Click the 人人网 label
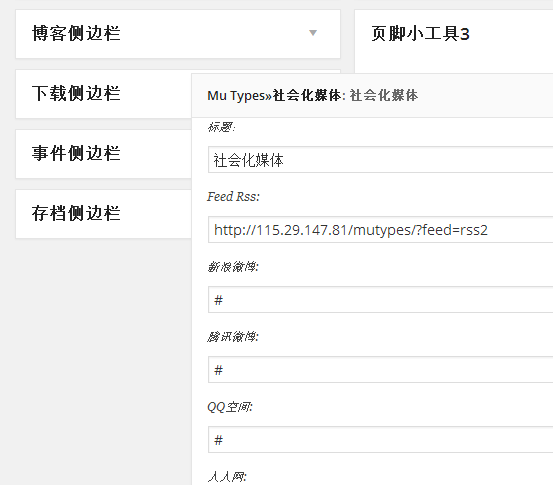The image size is (553, 485). click(x=227, y=477)
